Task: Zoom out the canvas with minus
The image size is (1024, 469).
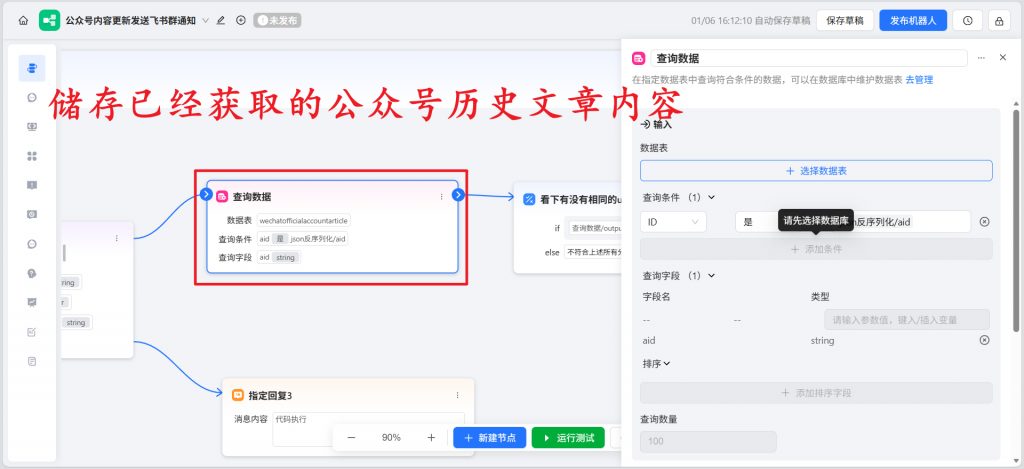Action: click(x=351, y=438)
